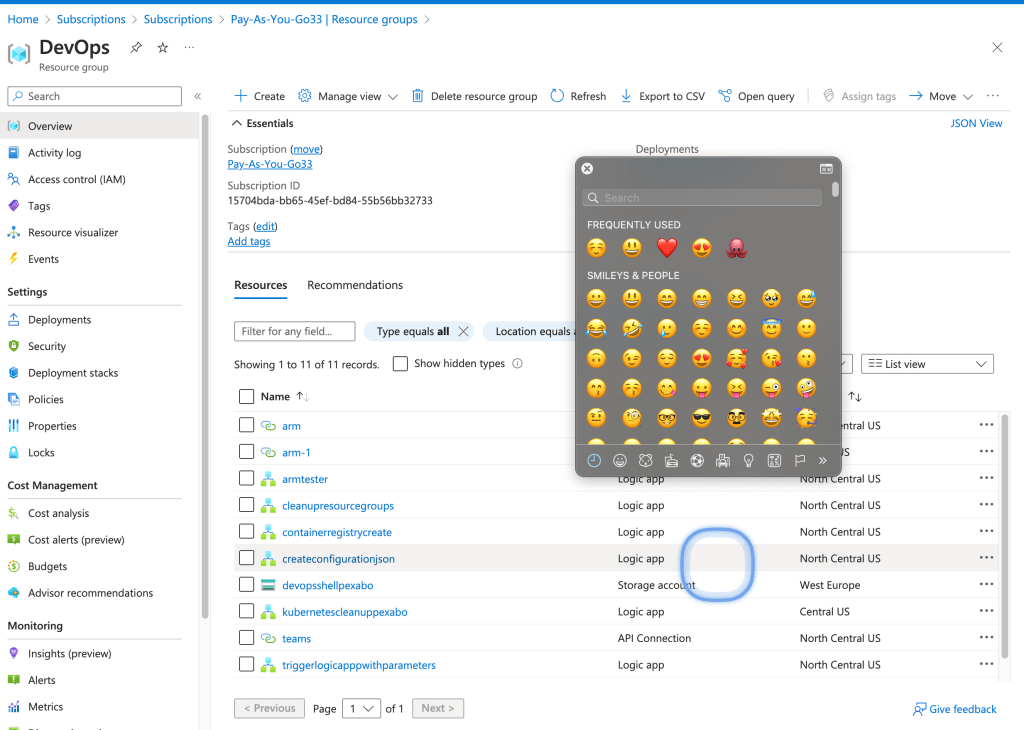The height and width of the screenshot is (730, 1024).
Task: Switch to the Recommendations tab
Action: click(355, 285)
